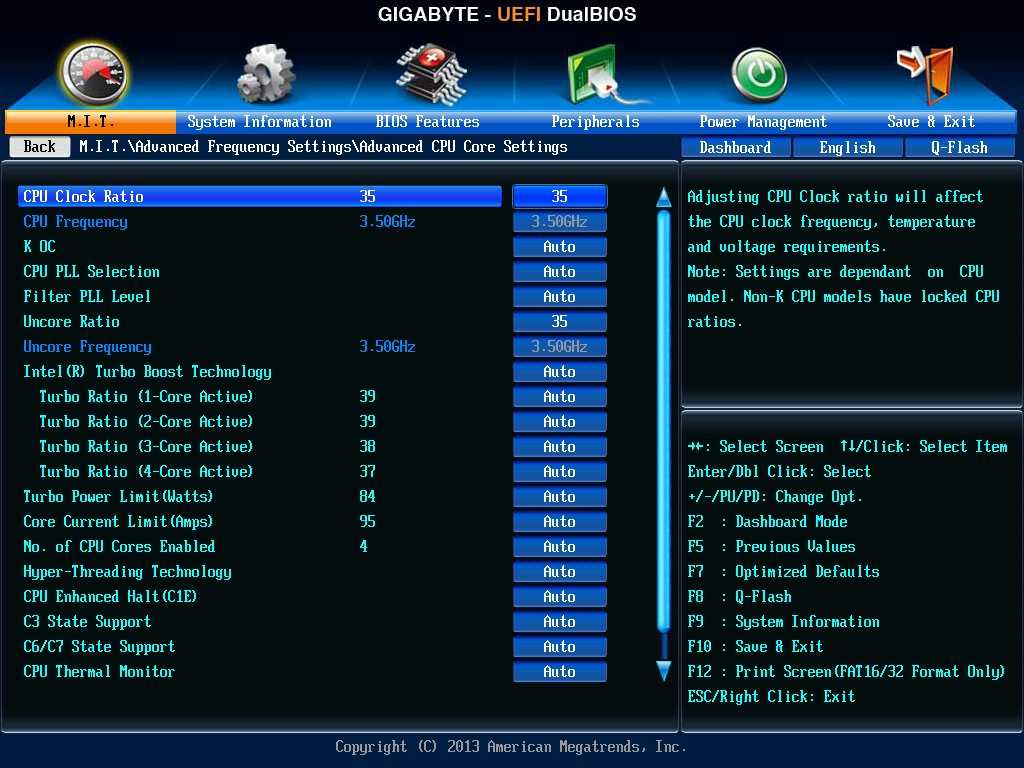Toggle the CPU Enhanced Halt (C1E) value
Viewport: 1024px width, 768px height.
pyautogui.click(x=559, y=597)
